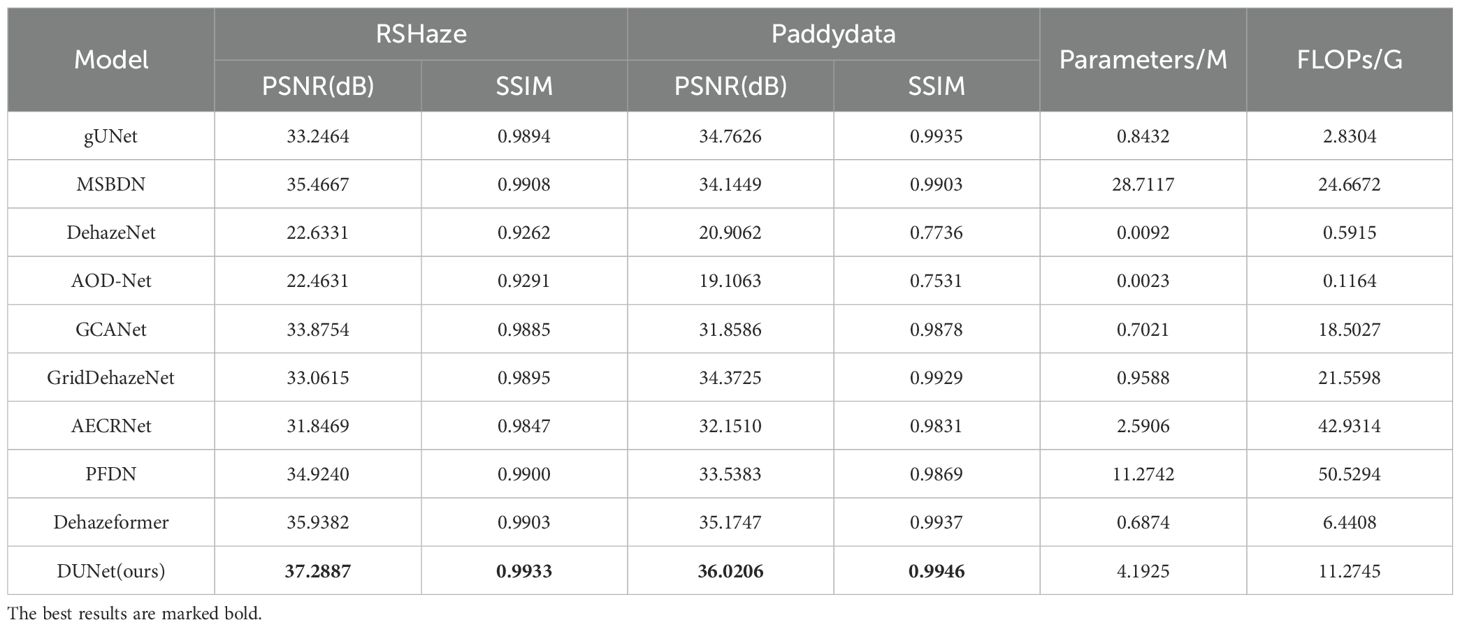
Task: Select the AOD-Net model cell
Action: pos(111,281)
